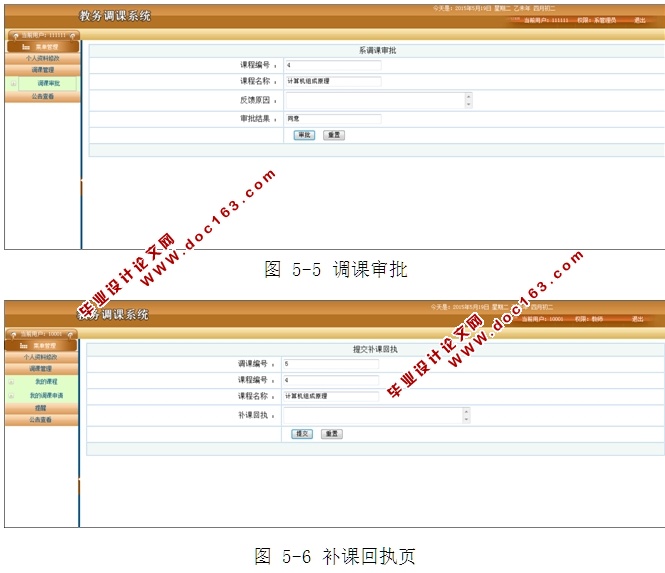
Task: Click the down arrow in the 补课回执 scrollbar
Action: point(467,419)
